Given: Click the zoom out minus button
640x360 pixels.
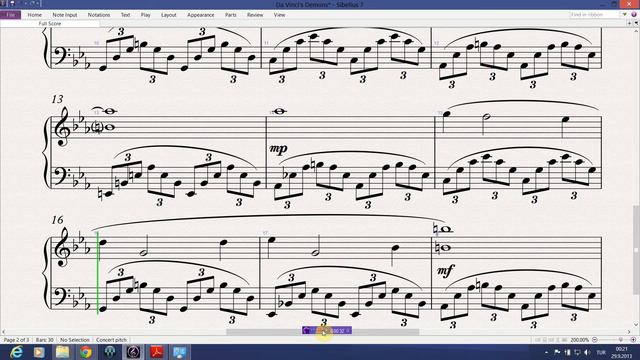Looking at the screenshot, I should coord(595,340).
